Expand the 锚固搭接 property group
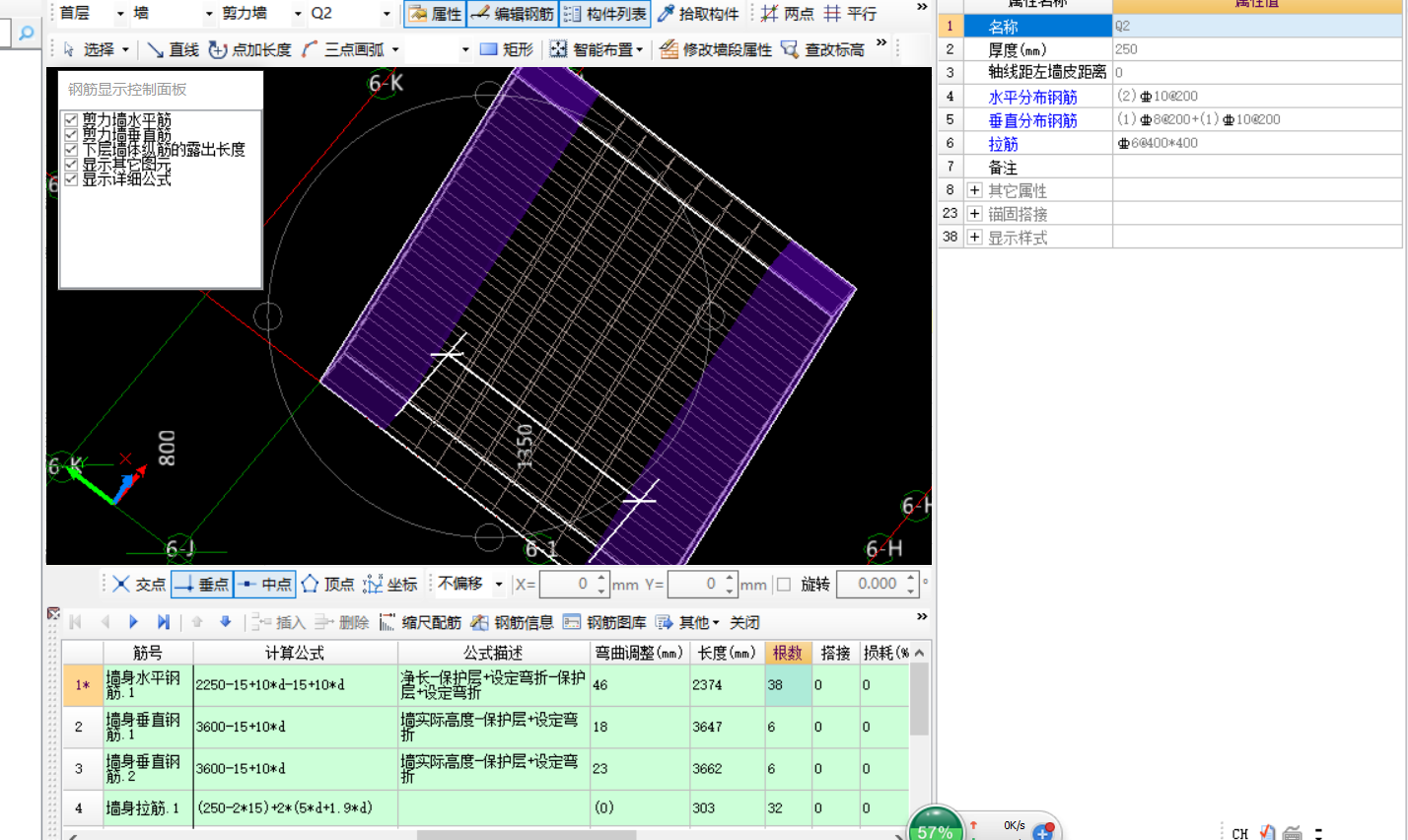The image size is (1408, 840). click(974, 214)
